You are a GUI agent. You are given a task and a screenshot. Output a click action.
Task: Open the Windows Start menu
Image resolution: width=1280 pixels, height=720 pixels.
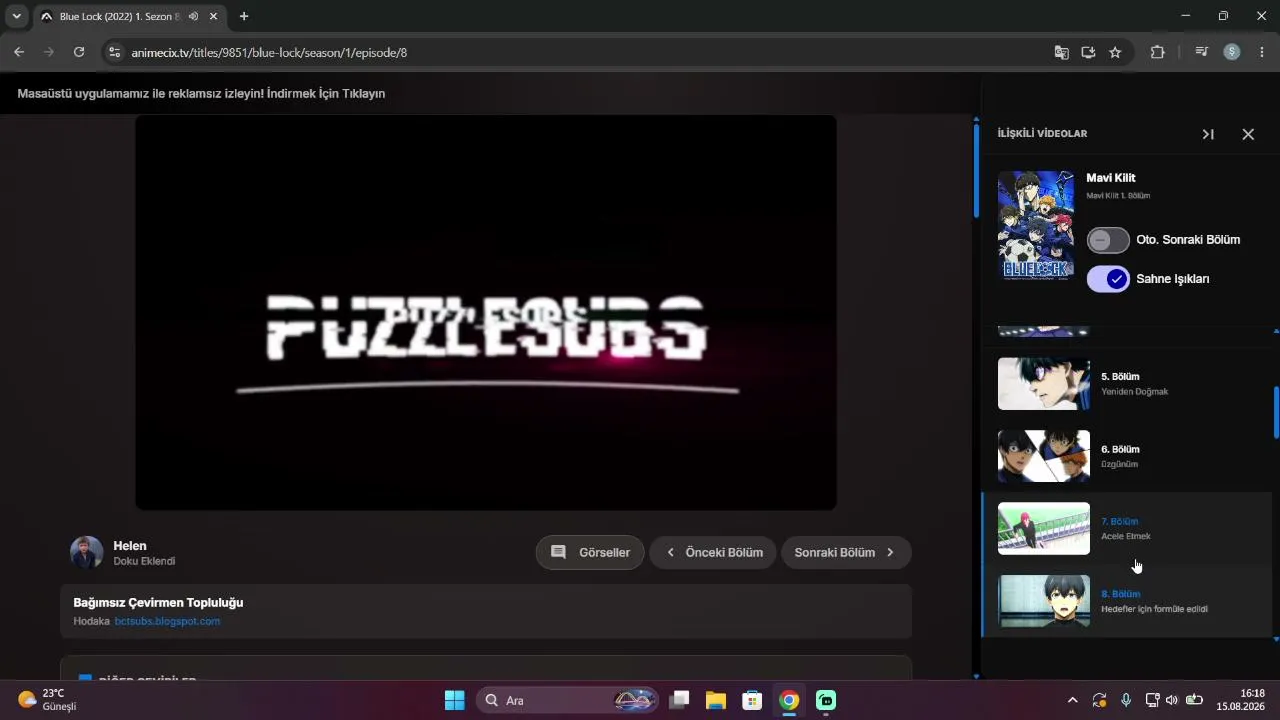[x=454, y=700]
